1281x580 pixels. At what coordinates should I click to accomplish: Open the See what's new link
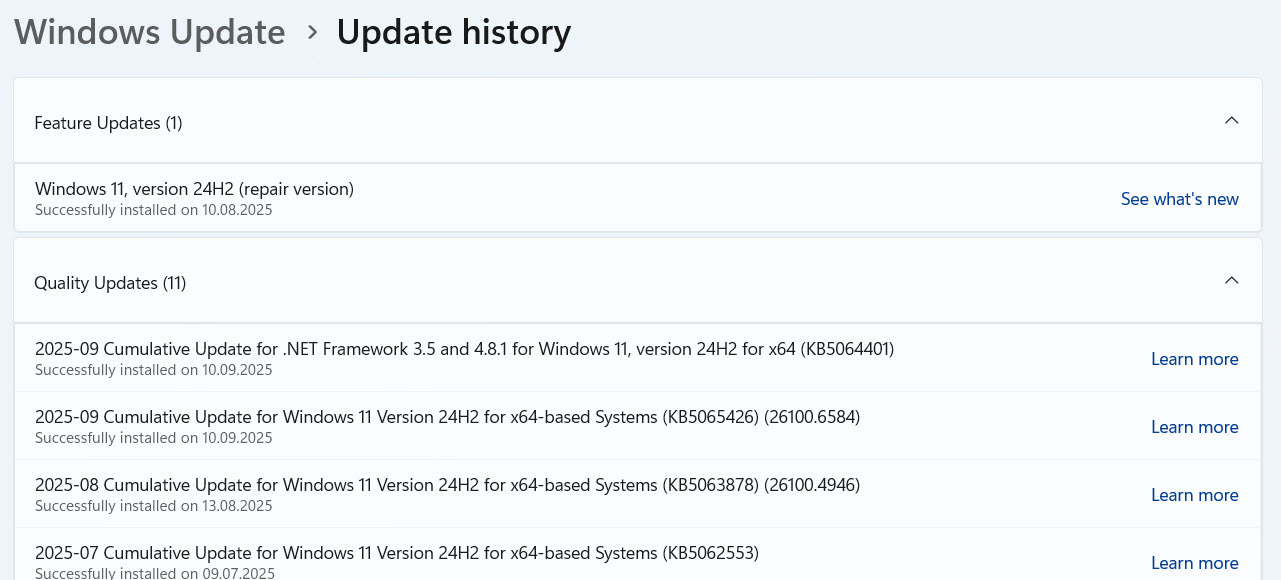point(1180,199)
